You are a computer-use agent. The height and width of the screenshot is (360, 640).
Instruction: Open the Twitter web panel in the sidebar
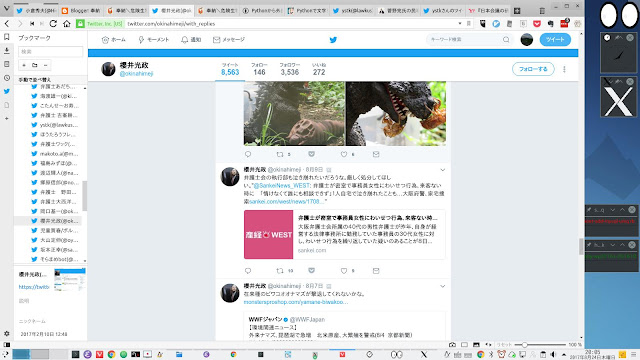[x=7, y=91]
